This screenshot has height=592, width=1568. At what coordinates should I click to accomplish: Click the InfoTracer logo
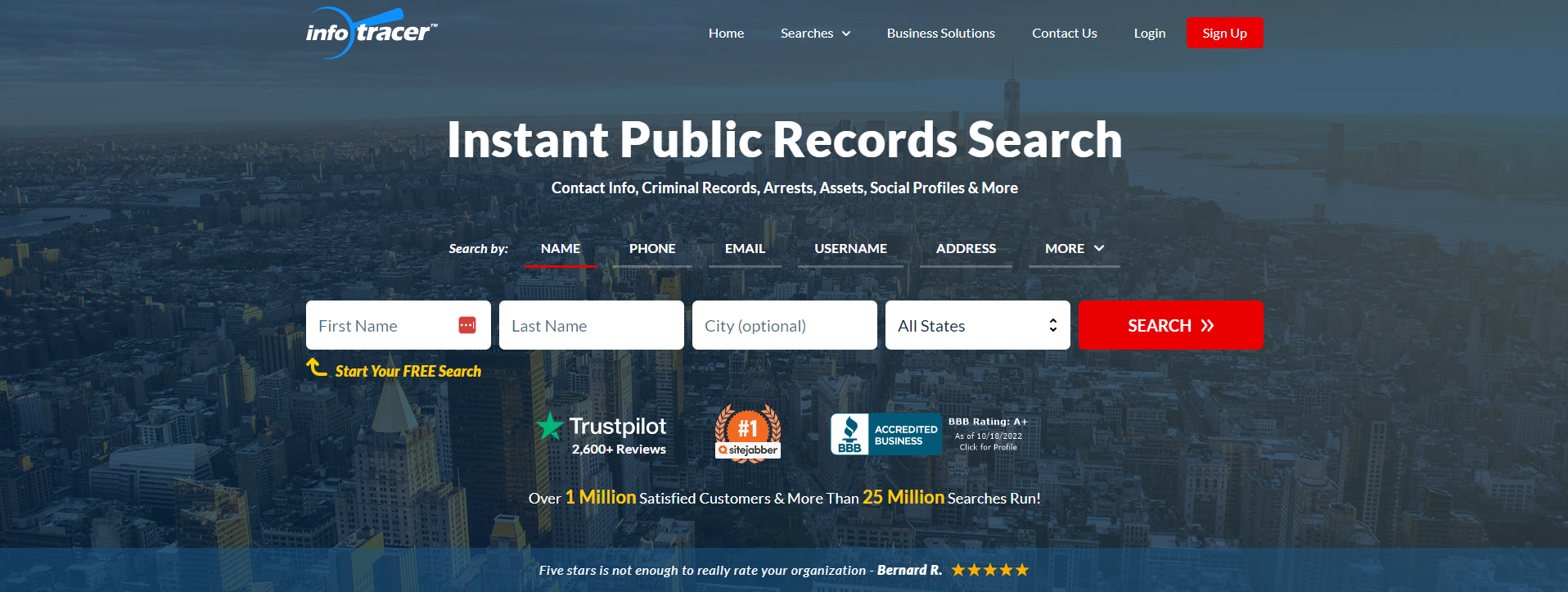(x=371, y=33)
